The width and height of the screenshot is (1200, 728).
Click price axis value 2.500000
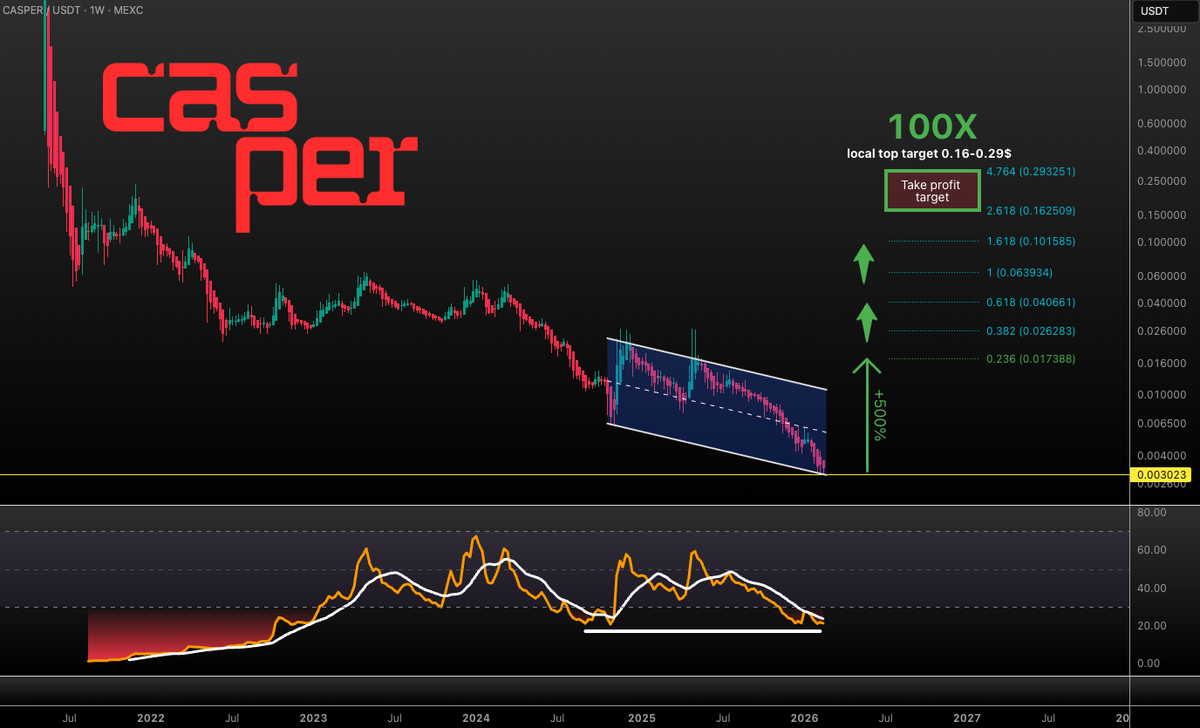pyautogui.click(x=1163, y=28)
